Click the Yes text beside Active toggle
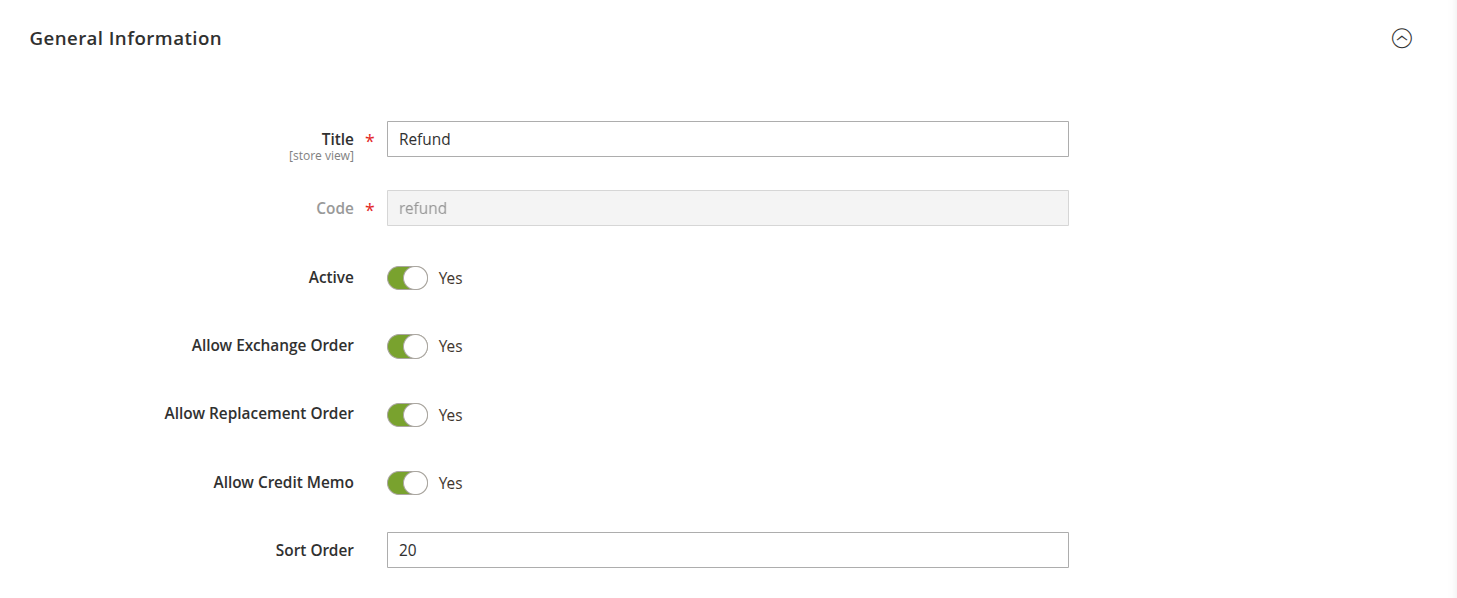The width and height of the screenshot is (1457, 598). [x=451, y=278]
